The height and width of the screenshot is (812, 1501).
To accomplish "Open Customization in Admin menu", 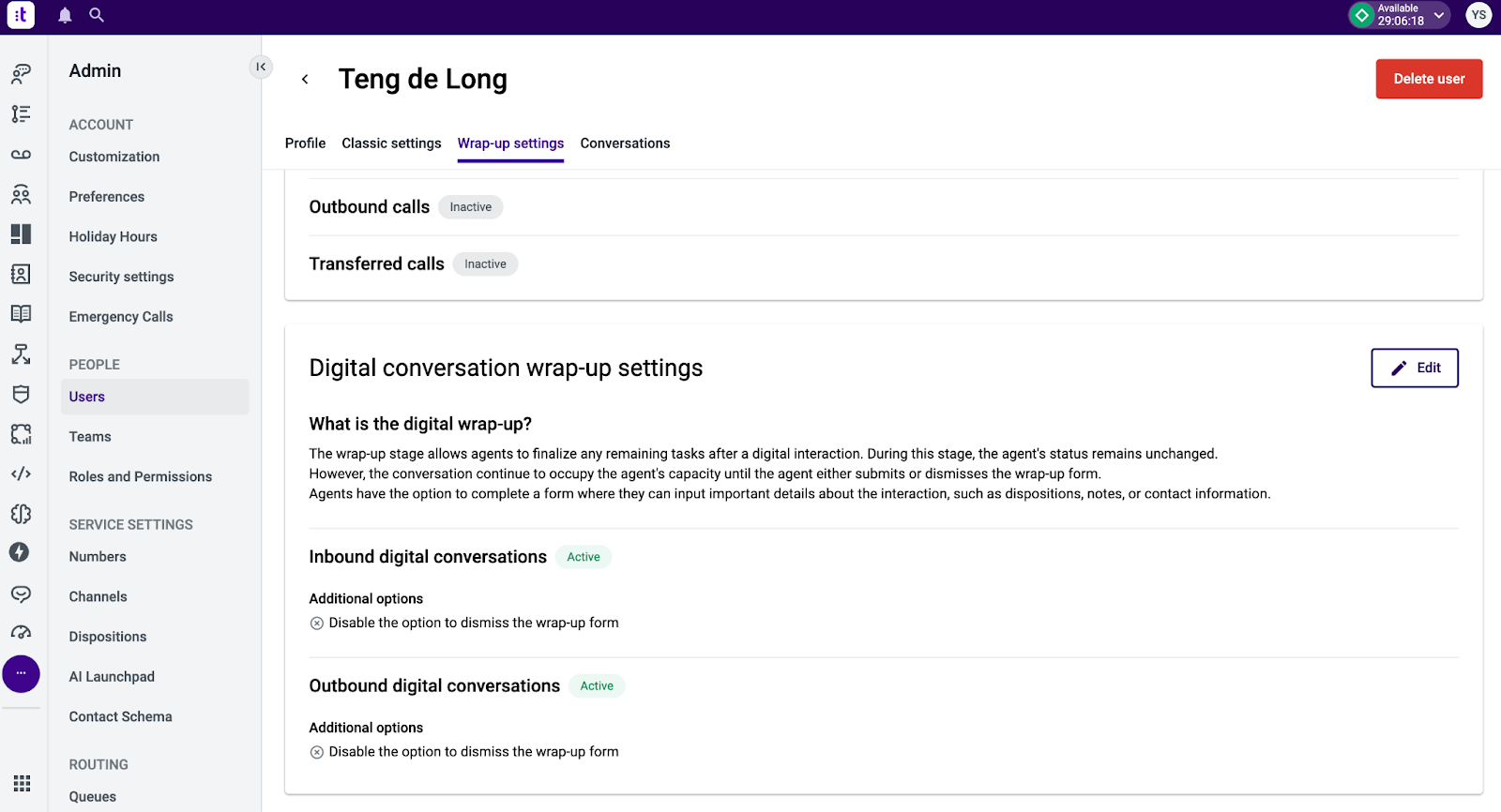I will 114,157.
